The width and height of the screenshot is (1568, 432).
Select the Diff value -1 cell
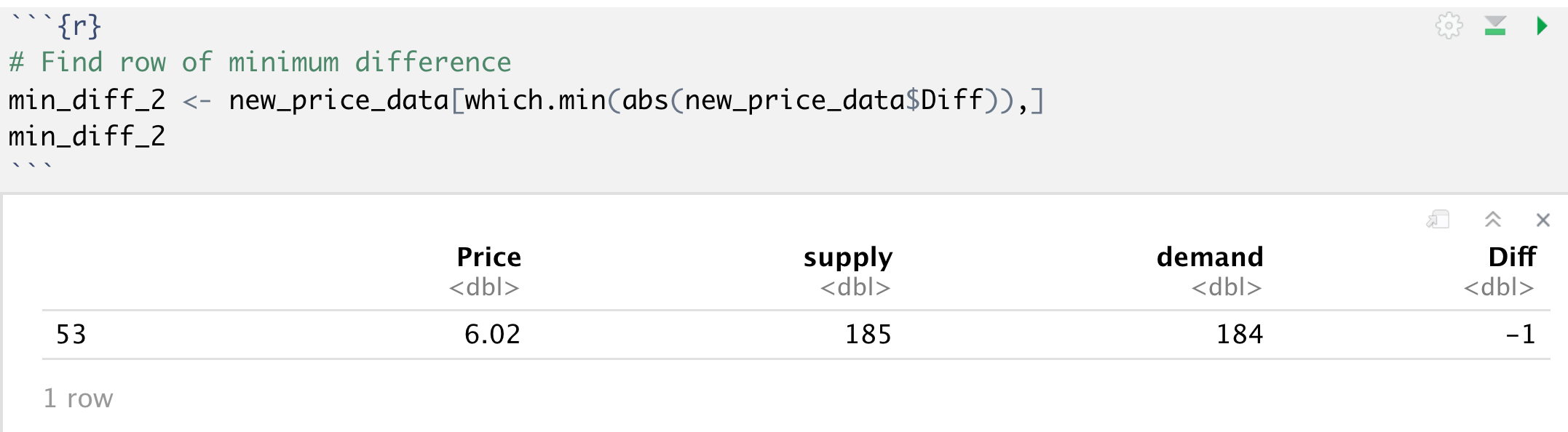1520,335
